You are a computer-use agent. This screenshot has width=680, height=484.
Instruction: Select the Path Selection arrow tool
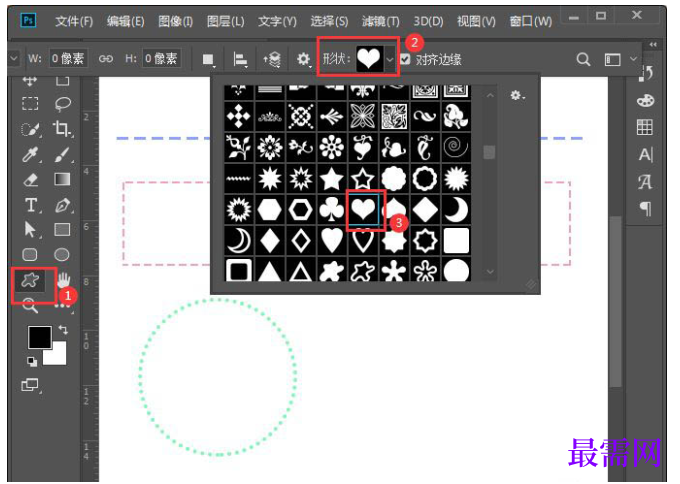(x=30, y=229)
